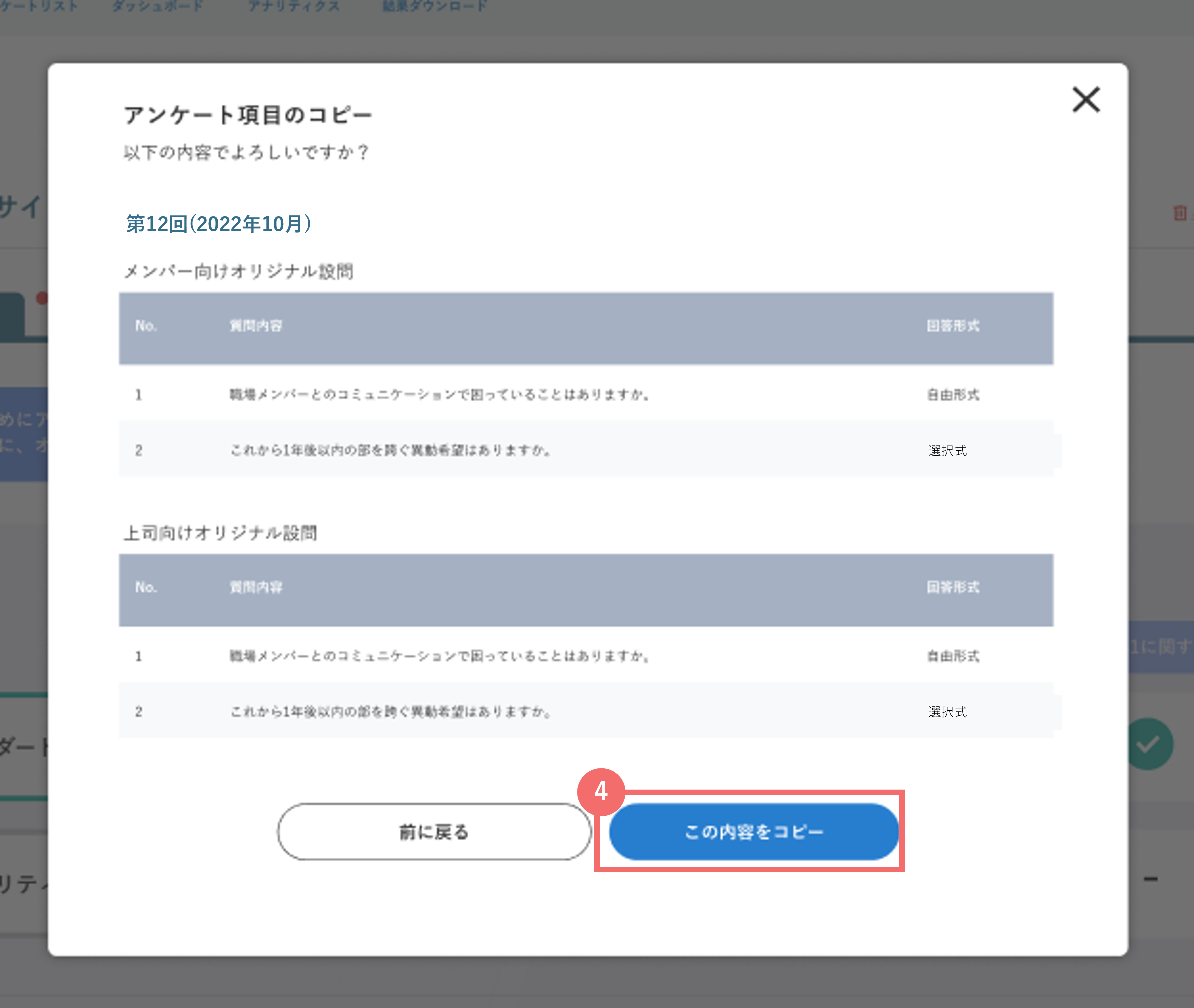
Task: Click 選択式 in member table row 2
Action: tap(947, 450)
